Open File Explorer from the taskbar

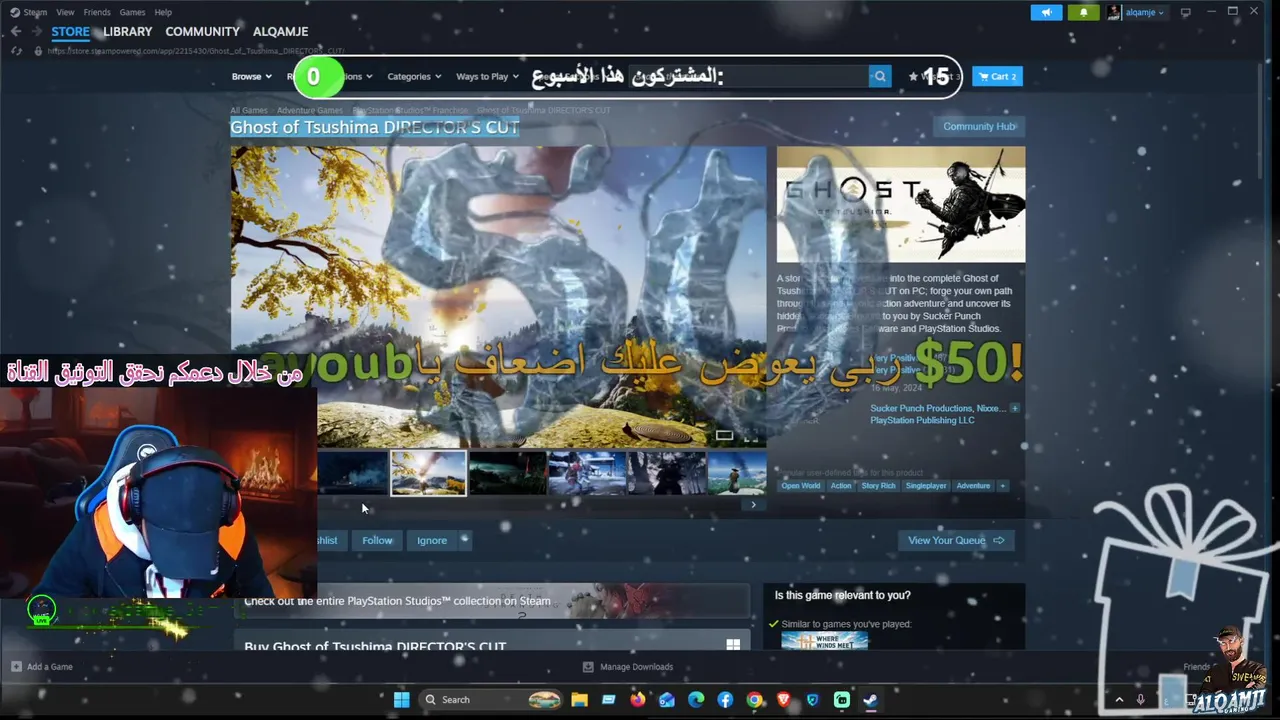[x=579, y=700]
